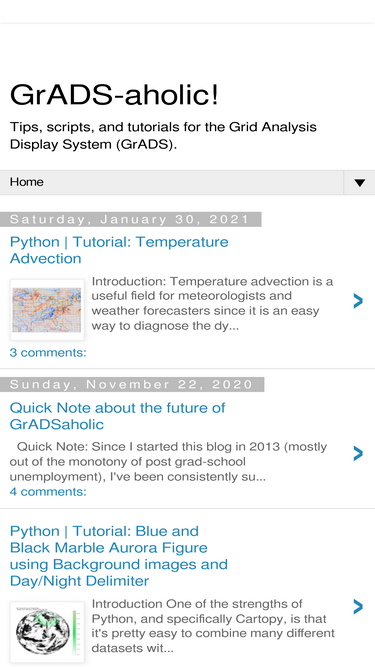Screen dimensions: 375x667
Task: Click the GrADS-aholic! blog title
Action: click(x=114, y=94)
